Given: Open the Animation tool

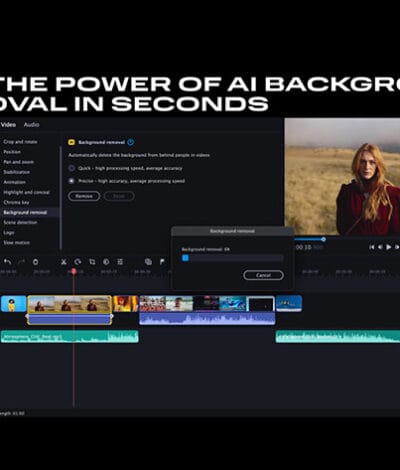Looking at the screenshot, I should point(14,182).
